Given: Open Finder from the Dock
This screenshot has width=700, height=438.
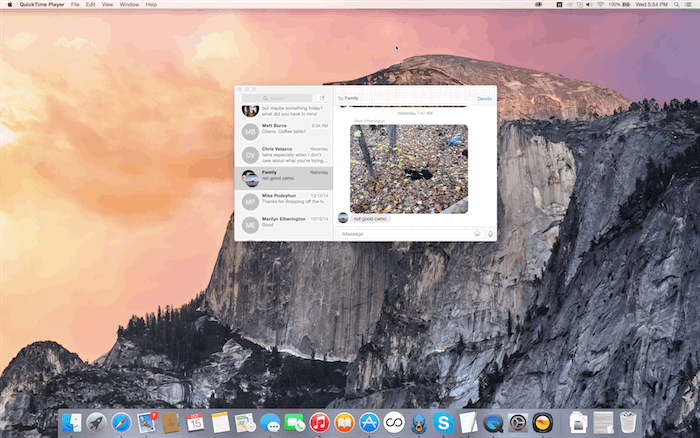Looking at the screenshot, I should [x=71, y=422].
